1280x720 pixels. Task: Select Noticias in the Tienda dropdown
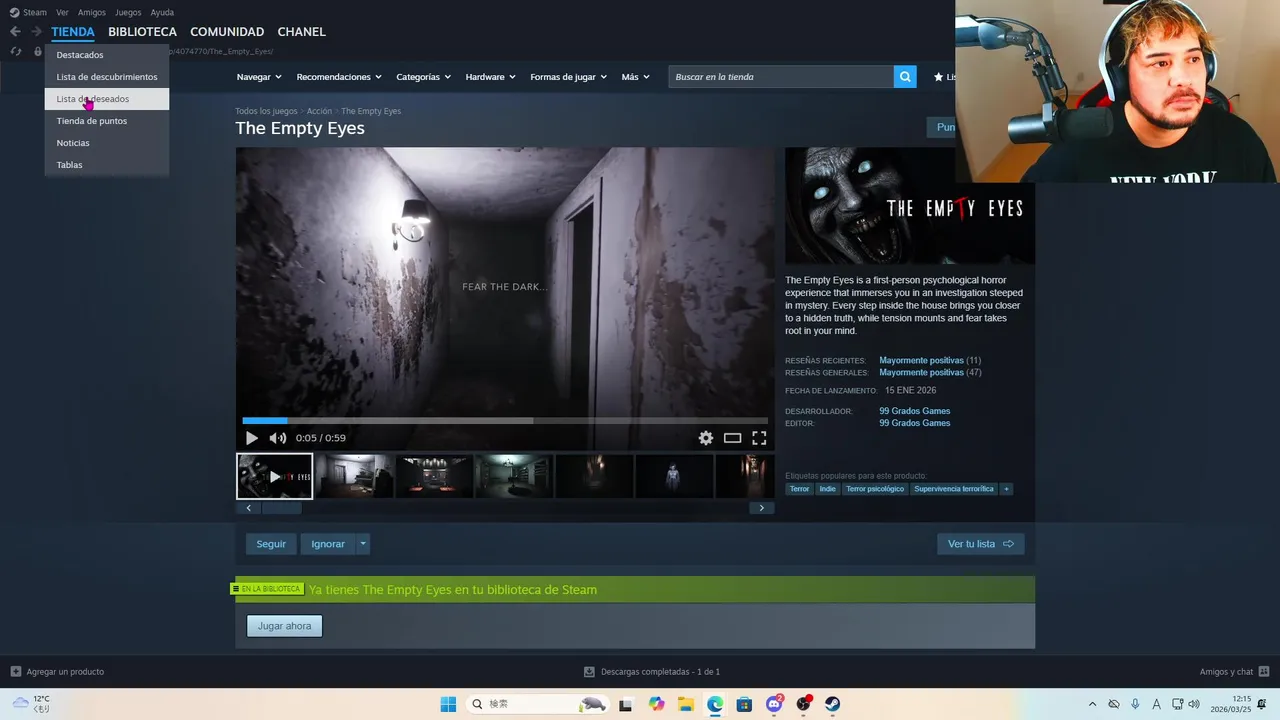pyautogui.click(x=106, y=143)
